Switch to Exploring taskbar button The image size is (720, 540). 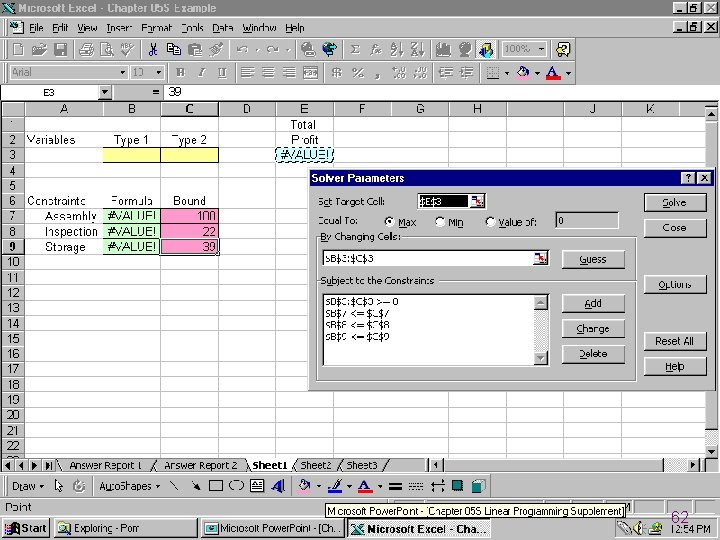tap(125, 529)
